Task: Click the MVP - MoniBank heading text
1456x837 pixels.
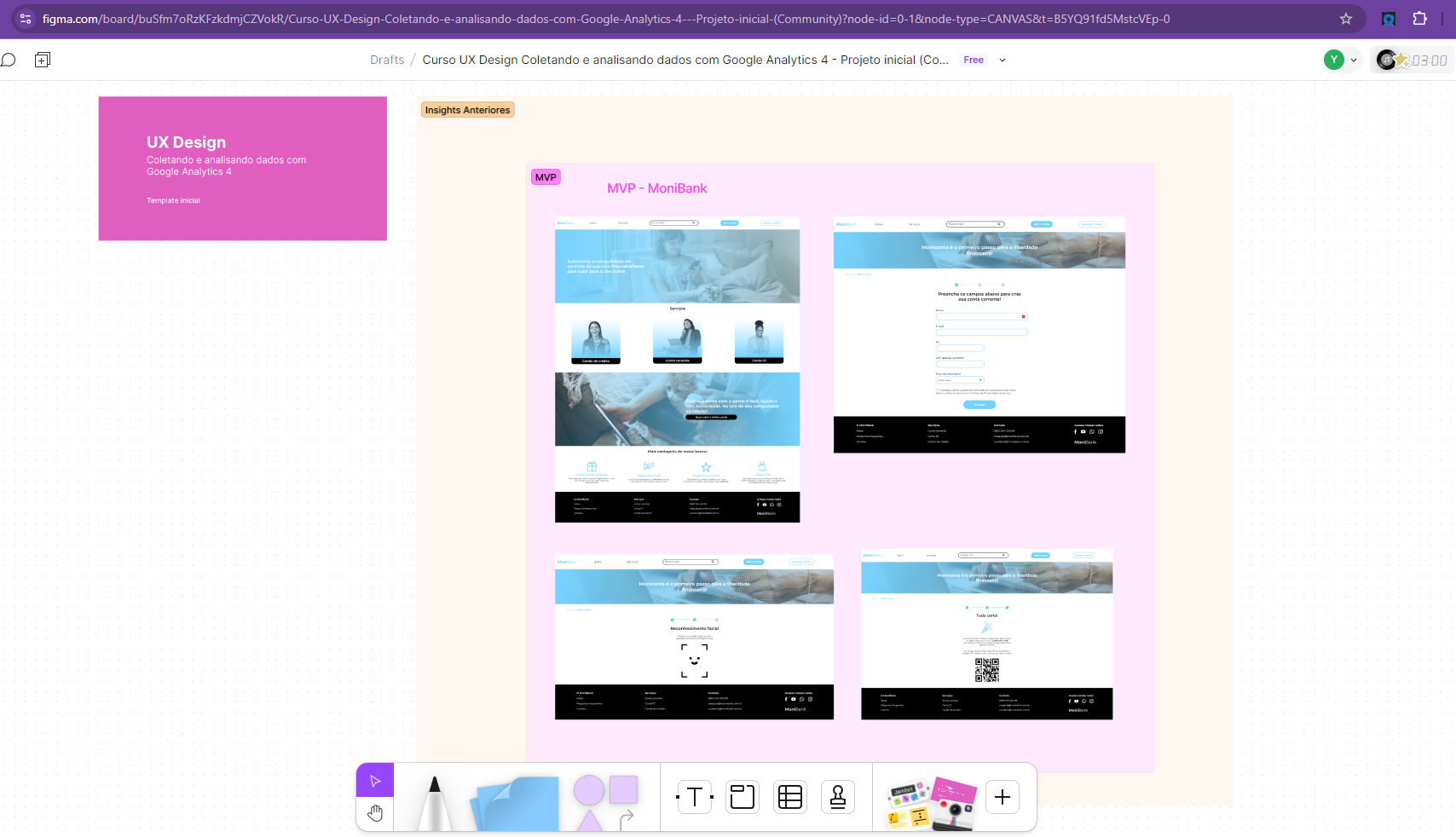Action: (656, 188)
